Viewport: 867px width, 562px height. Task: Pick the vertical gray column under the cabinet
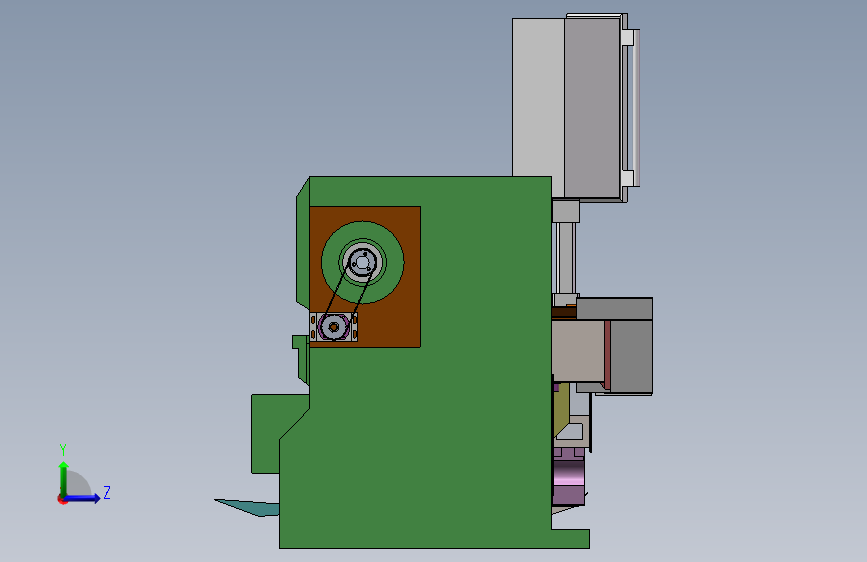point(565,257)
